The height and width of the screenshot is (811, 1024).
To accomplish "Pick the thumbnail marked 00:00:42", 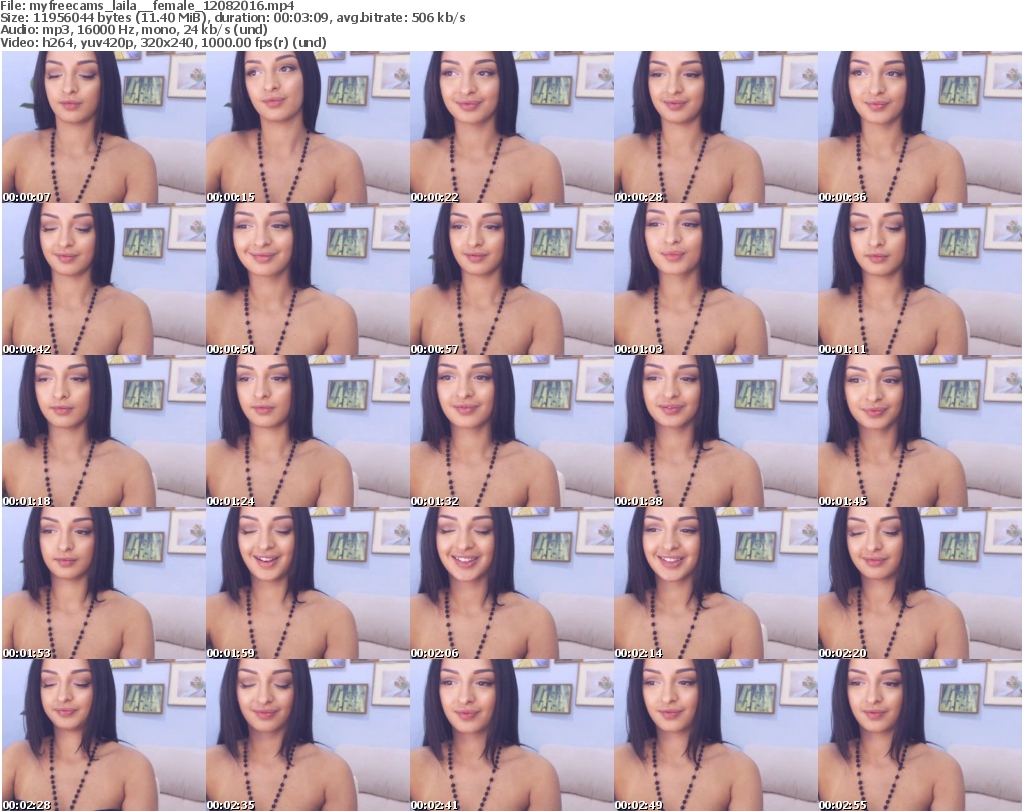I will coord(104,279).
